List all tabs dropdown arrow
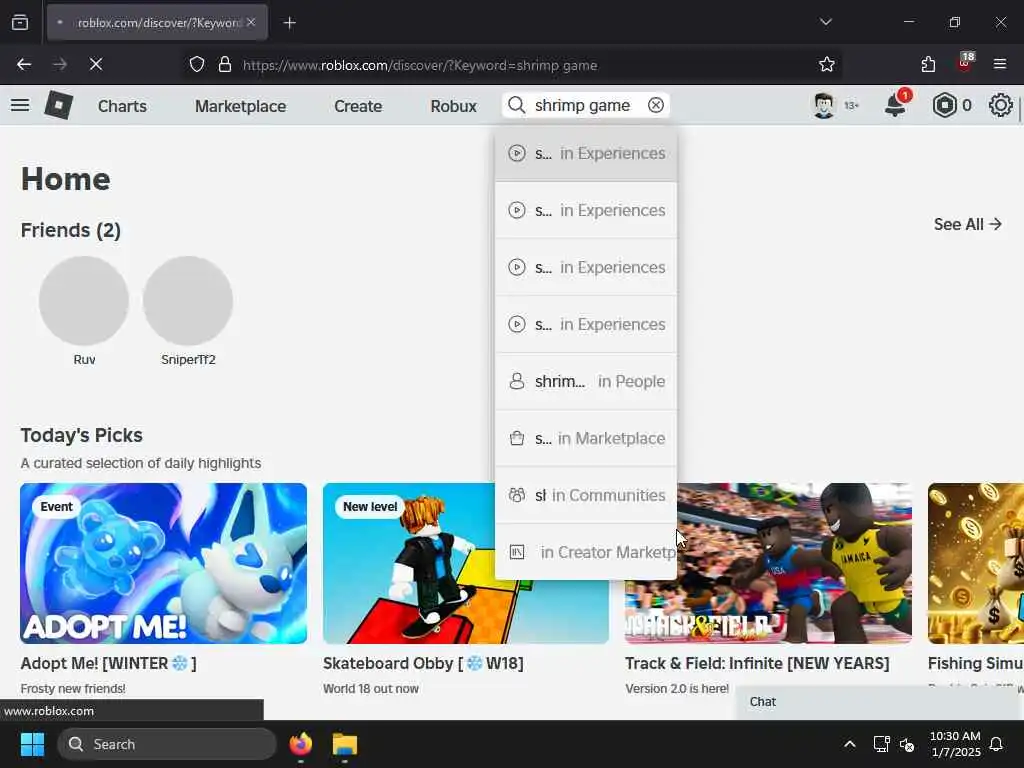Screen dimensions: 1024x768 (825, 22)
